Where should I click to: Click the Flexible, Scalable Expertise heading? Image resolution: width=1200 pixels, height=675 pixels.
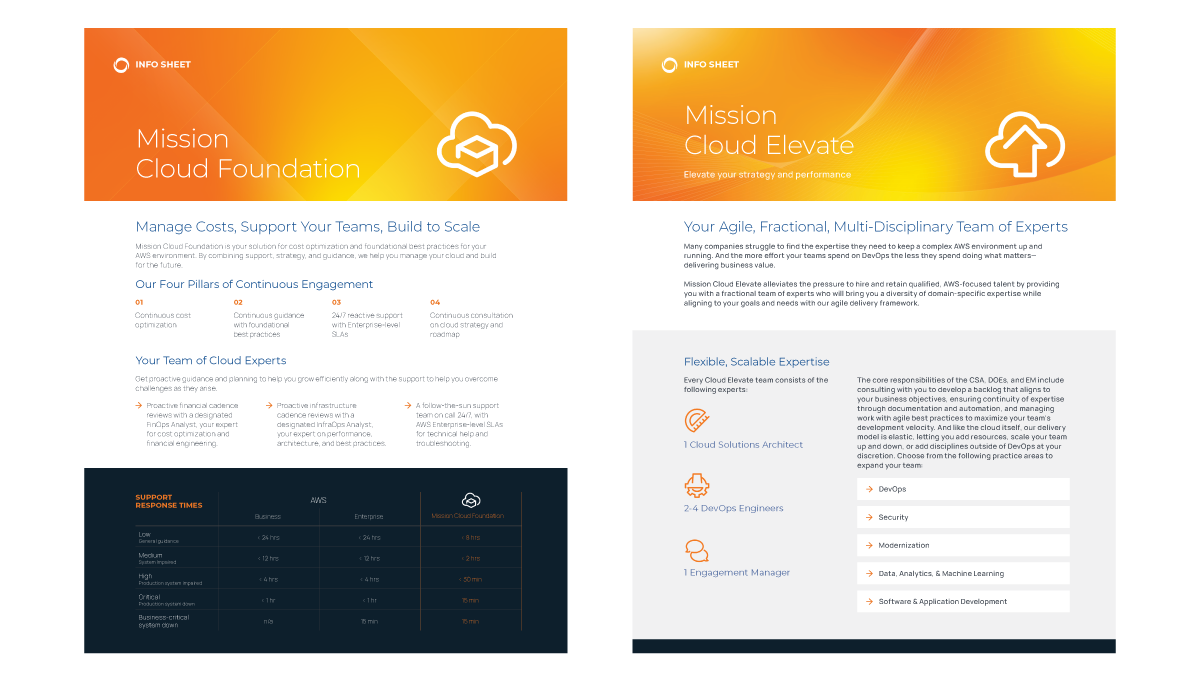click(756, 362)
